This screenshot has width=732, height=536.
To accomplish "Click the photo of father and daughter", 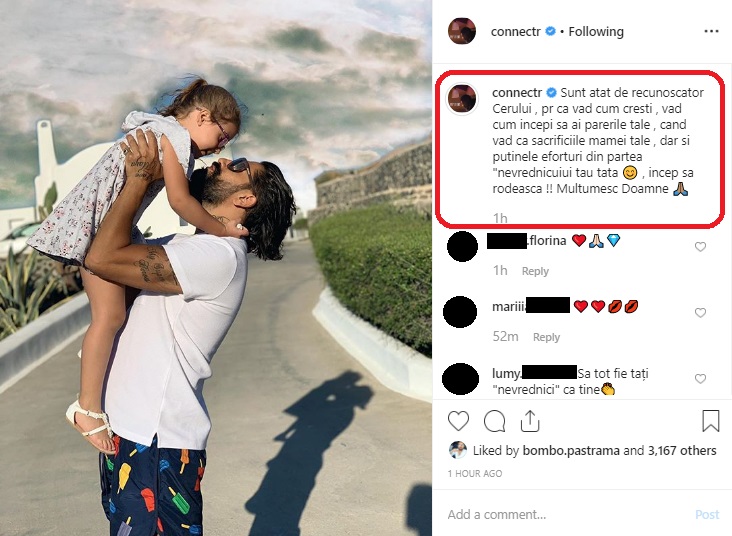I will pyautogui.click(x=216, y=268).
